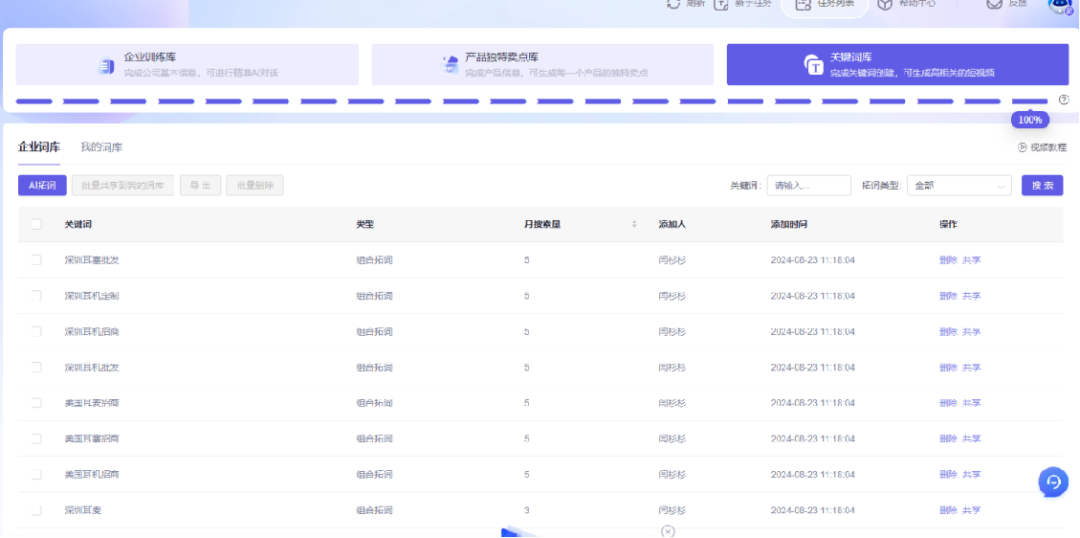Image resolution: width=1080 pixels, height=538 pixels.
Task: Click the 导出 export button
Action: click(200, 185)
